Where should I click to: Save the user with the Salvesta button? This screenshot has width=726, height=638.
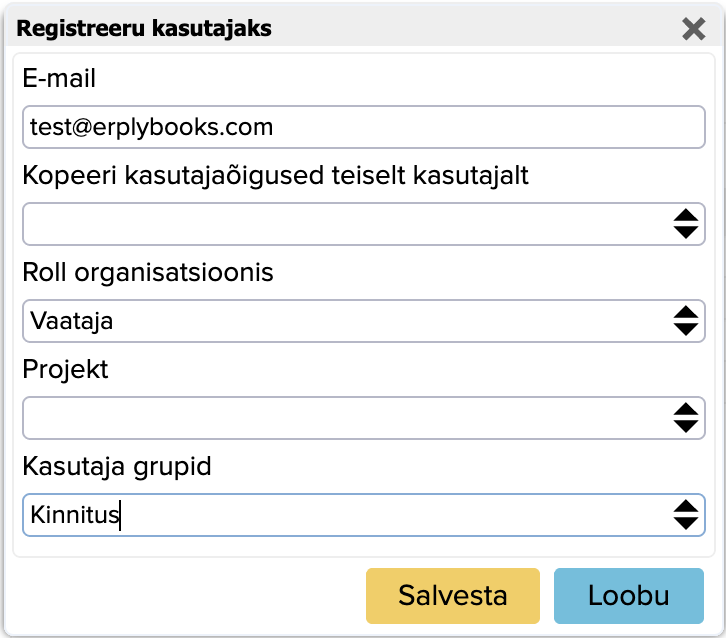[x=453, y=596]
